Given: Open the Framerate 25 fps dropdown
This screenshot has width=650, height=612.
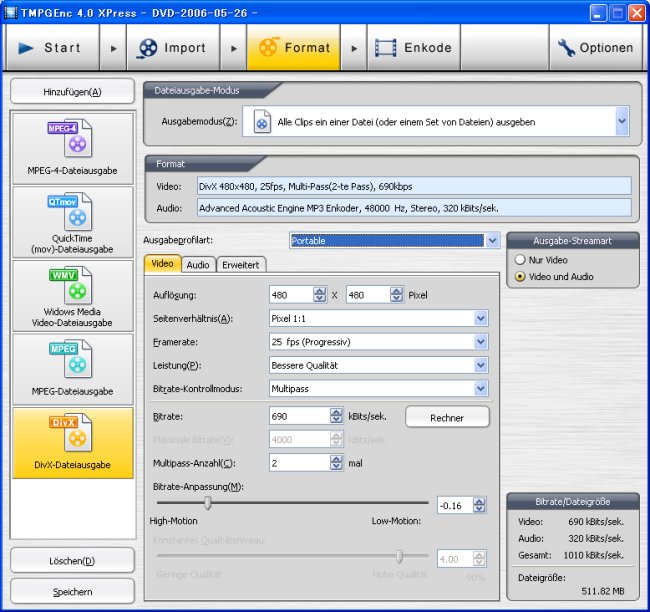Looking at the screenshot, I should (x=481, y=342).
